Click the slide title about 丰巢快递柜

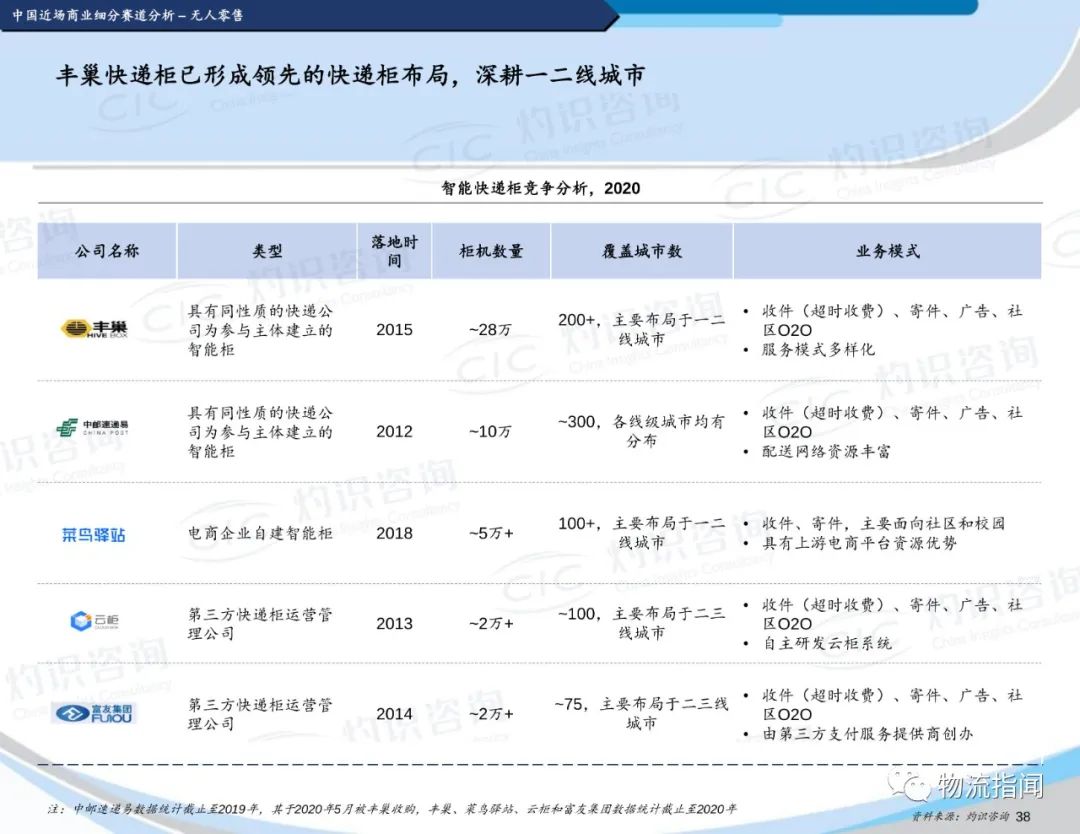pyautogui.click(x=350, y=76)
